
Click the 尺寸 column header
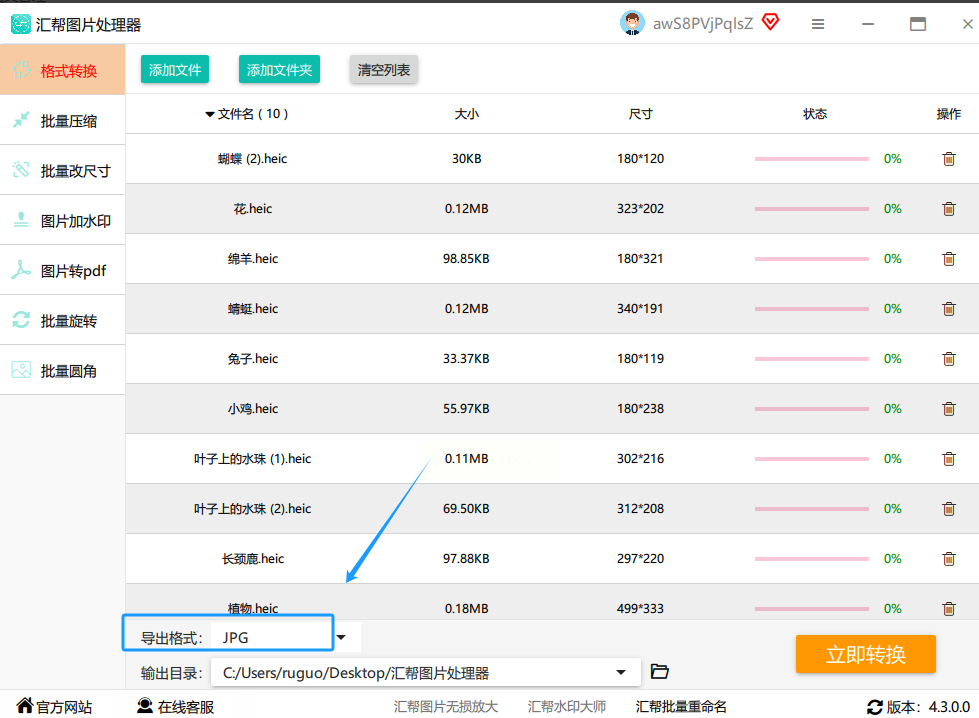[x=640, y=114]
